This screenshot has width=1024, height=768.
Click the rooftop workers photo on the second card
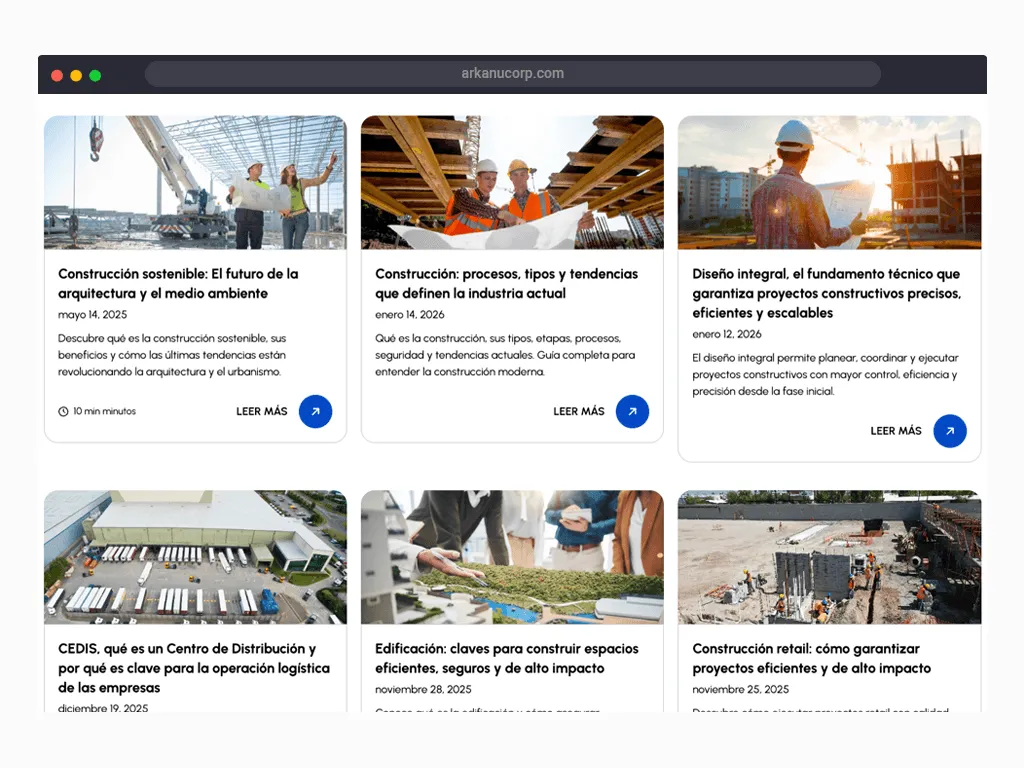pyautogui.click(x=512, y=181)
